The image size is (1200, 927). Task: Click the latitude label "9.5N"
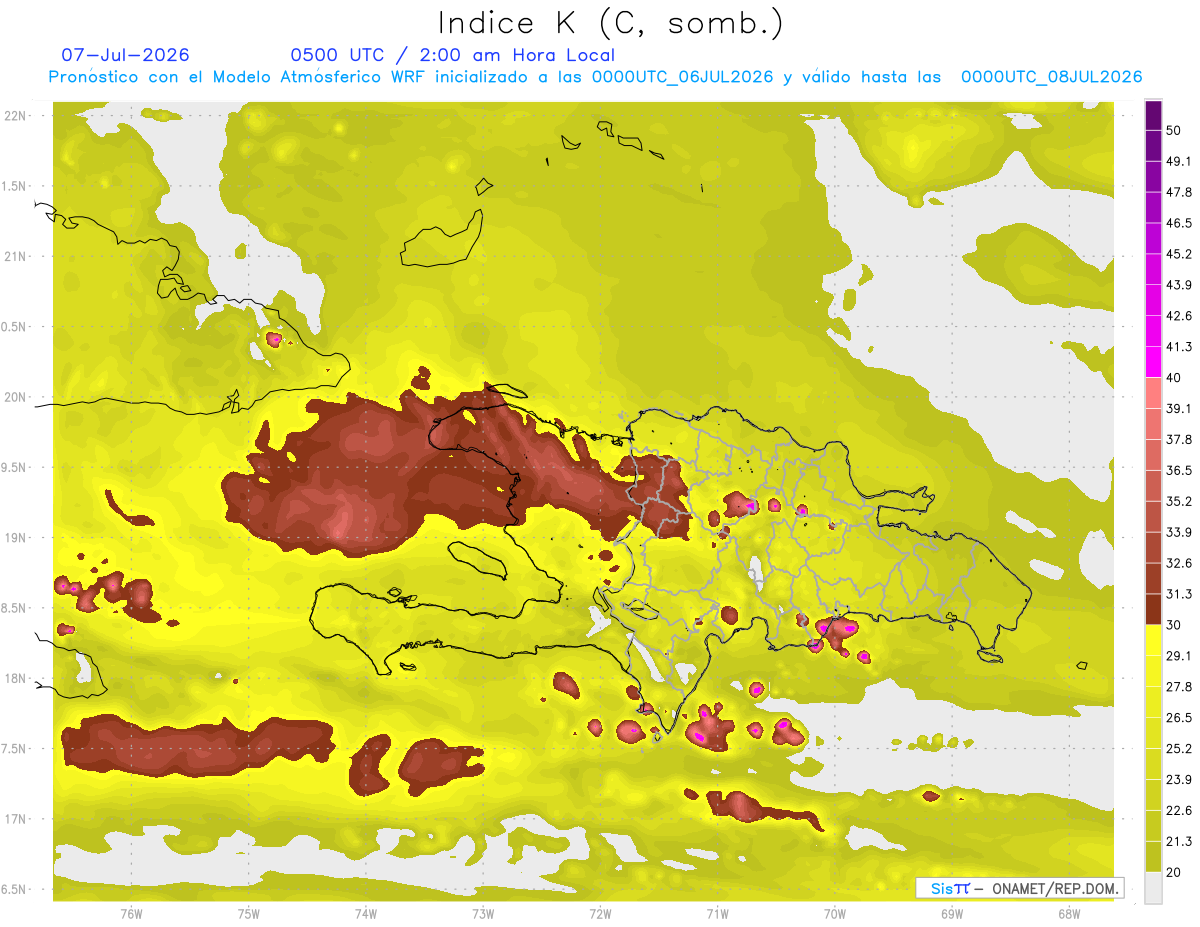click(14, 467)
